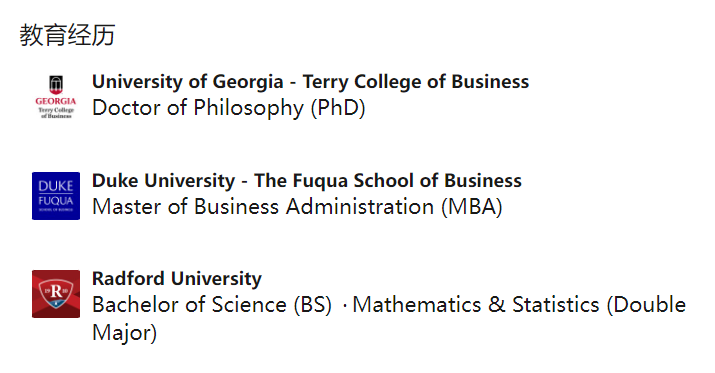Click The Fuqua School of Business title text

(x=388, y=181)
